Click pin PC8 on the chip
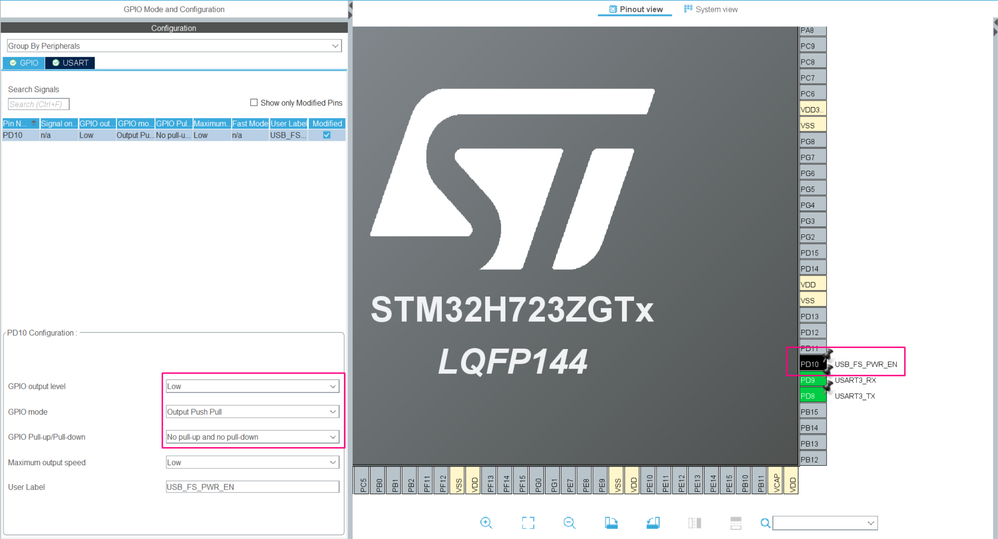998x539 pixels. tap(812, 62)
